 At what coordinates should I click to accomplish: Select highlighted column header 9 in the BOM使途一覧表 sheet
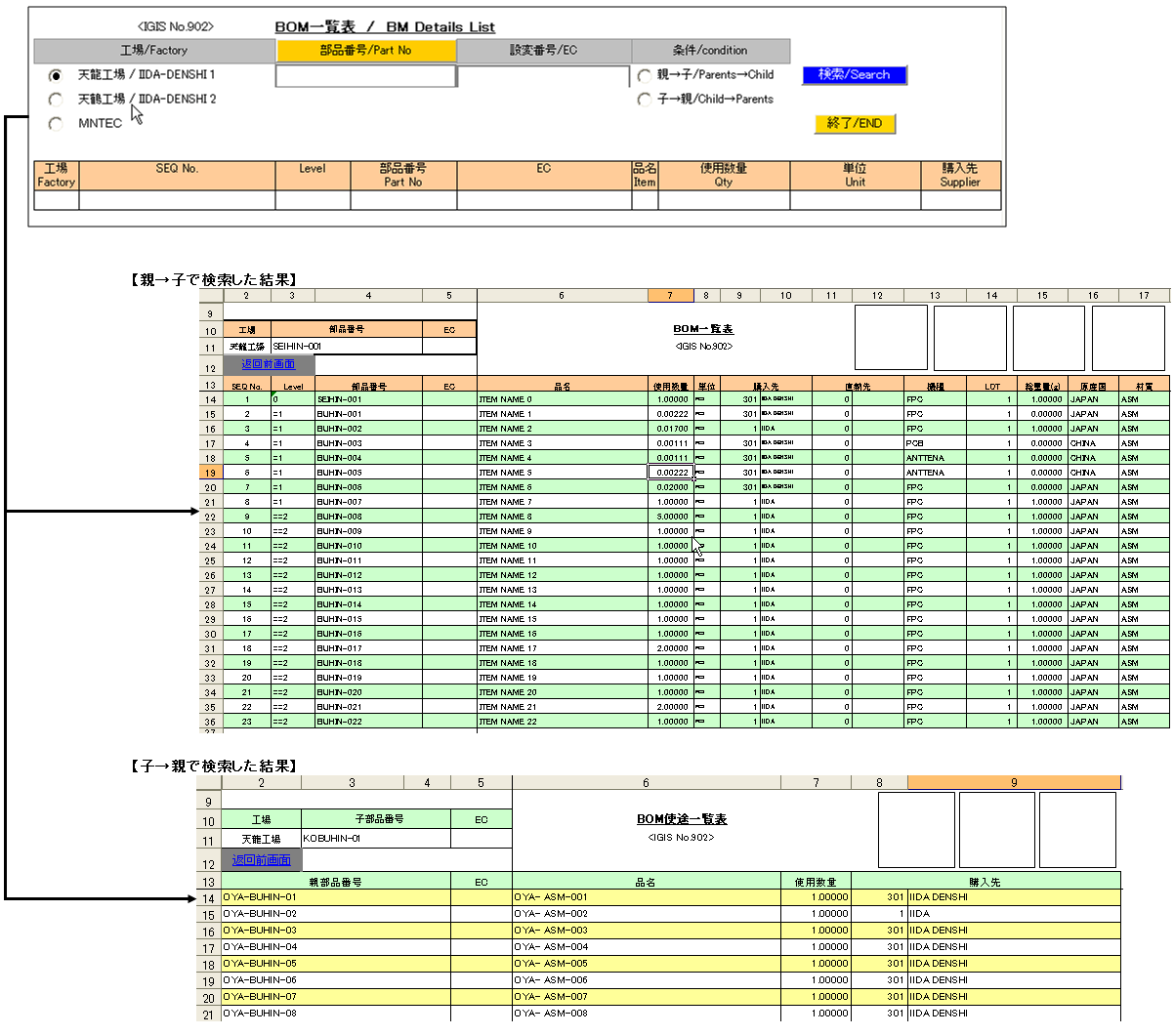coord(1014,783)
